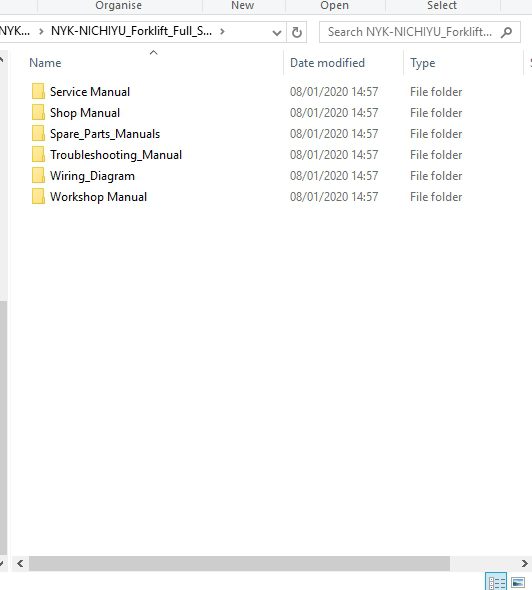This screenshot has width=532, height=590.
Task: Click the Wiring_Diagram folder icon
Action: tap(38, 176)
